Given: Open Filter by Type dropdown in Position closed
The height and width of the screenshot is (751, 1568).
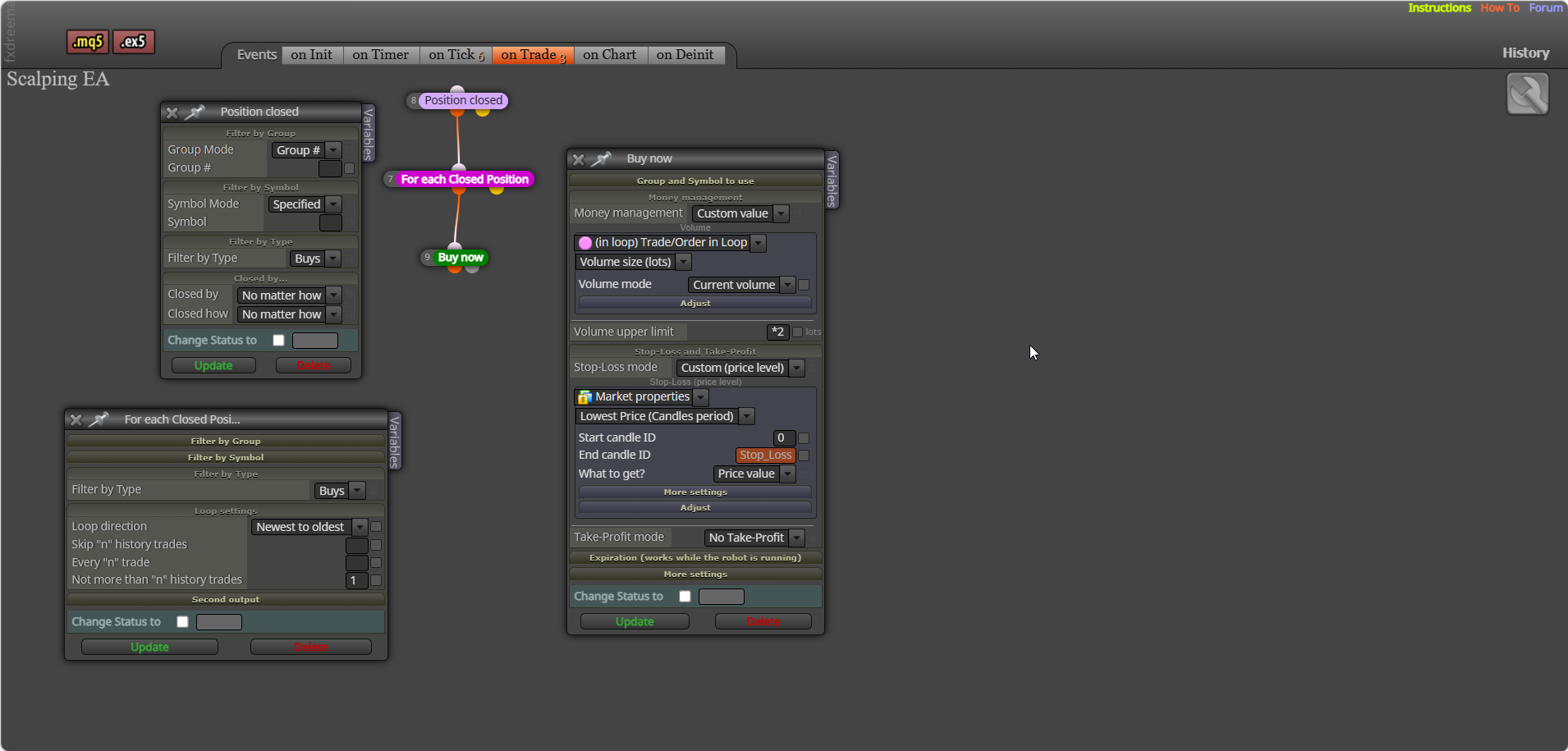Looking at the screenshot, I should tap(315, 259).
